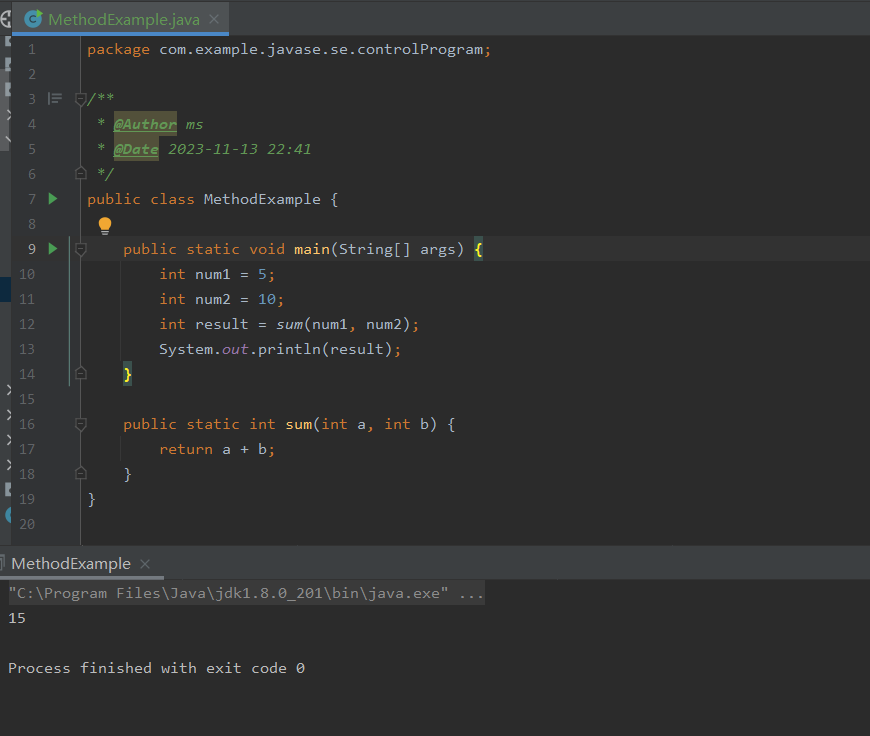Click the package declaration on line 1
Image resolution: width=870 pixels, height=736 pixels.
pos(289,50)
